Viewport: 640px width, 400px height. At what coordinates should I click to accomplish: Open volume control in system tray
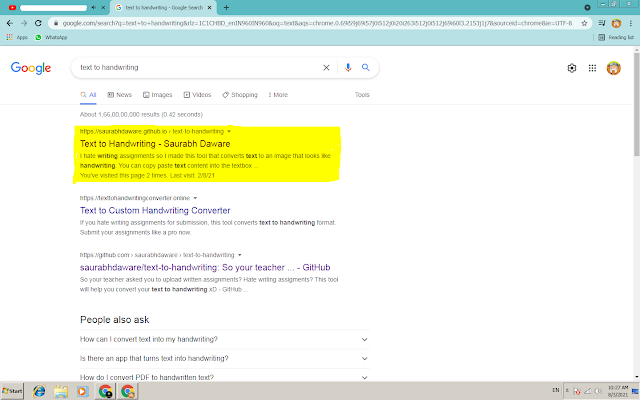coord(598,391)
